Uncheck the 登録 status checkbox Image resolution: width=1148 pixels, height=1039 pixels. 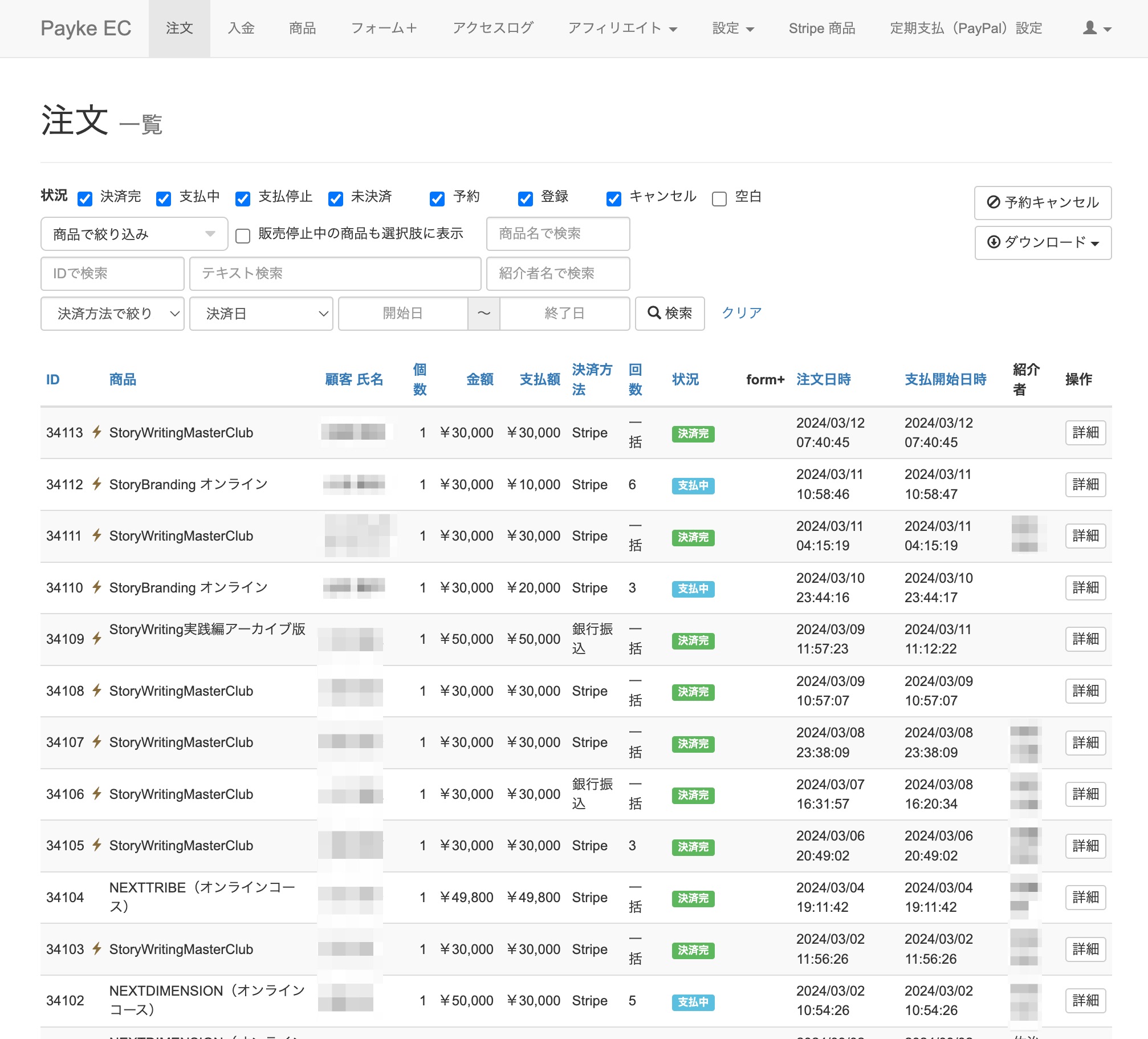(526, 198)
